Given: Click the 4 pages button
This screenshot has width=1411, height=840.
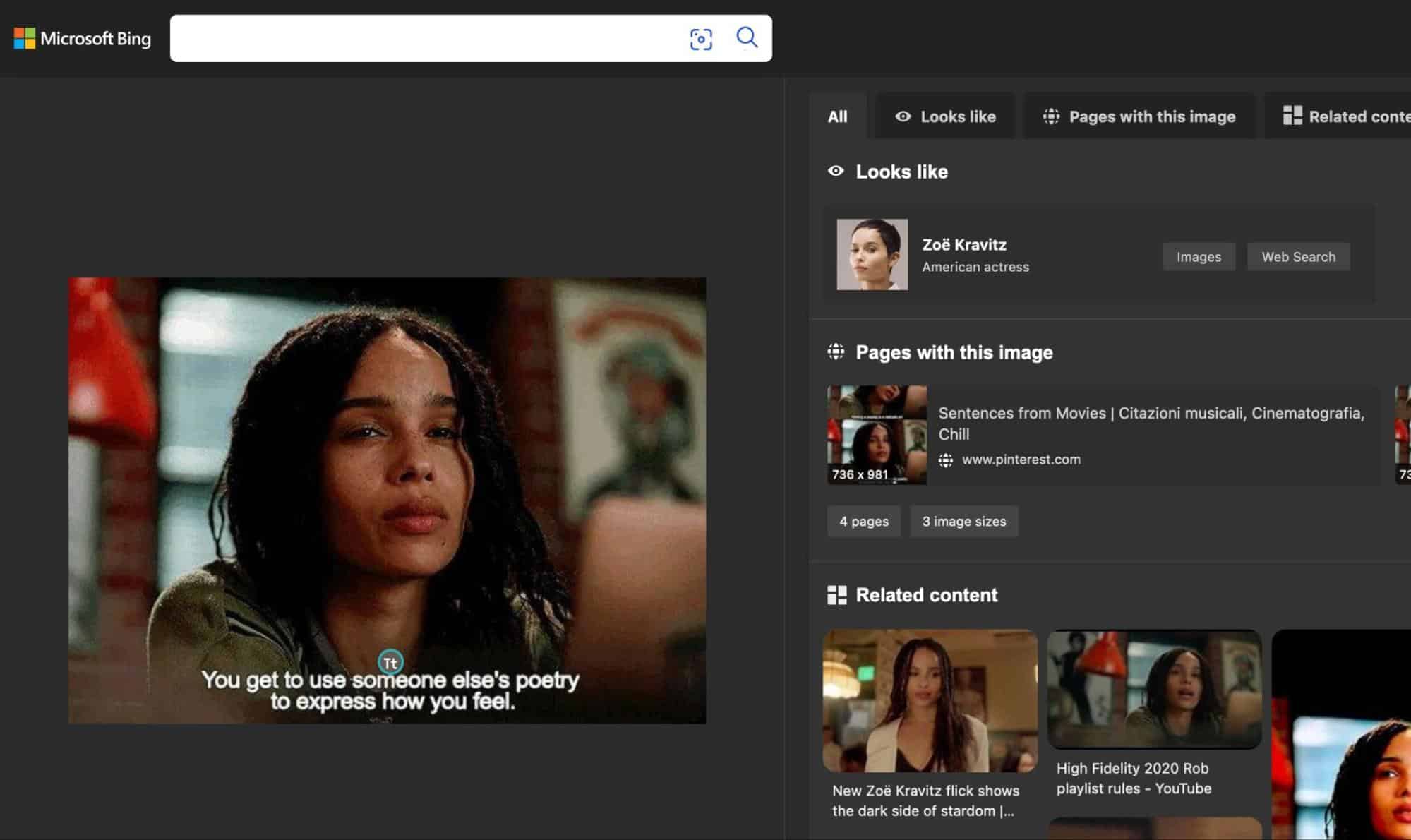Looking at the screenshot, I should (x=864, y=522).
